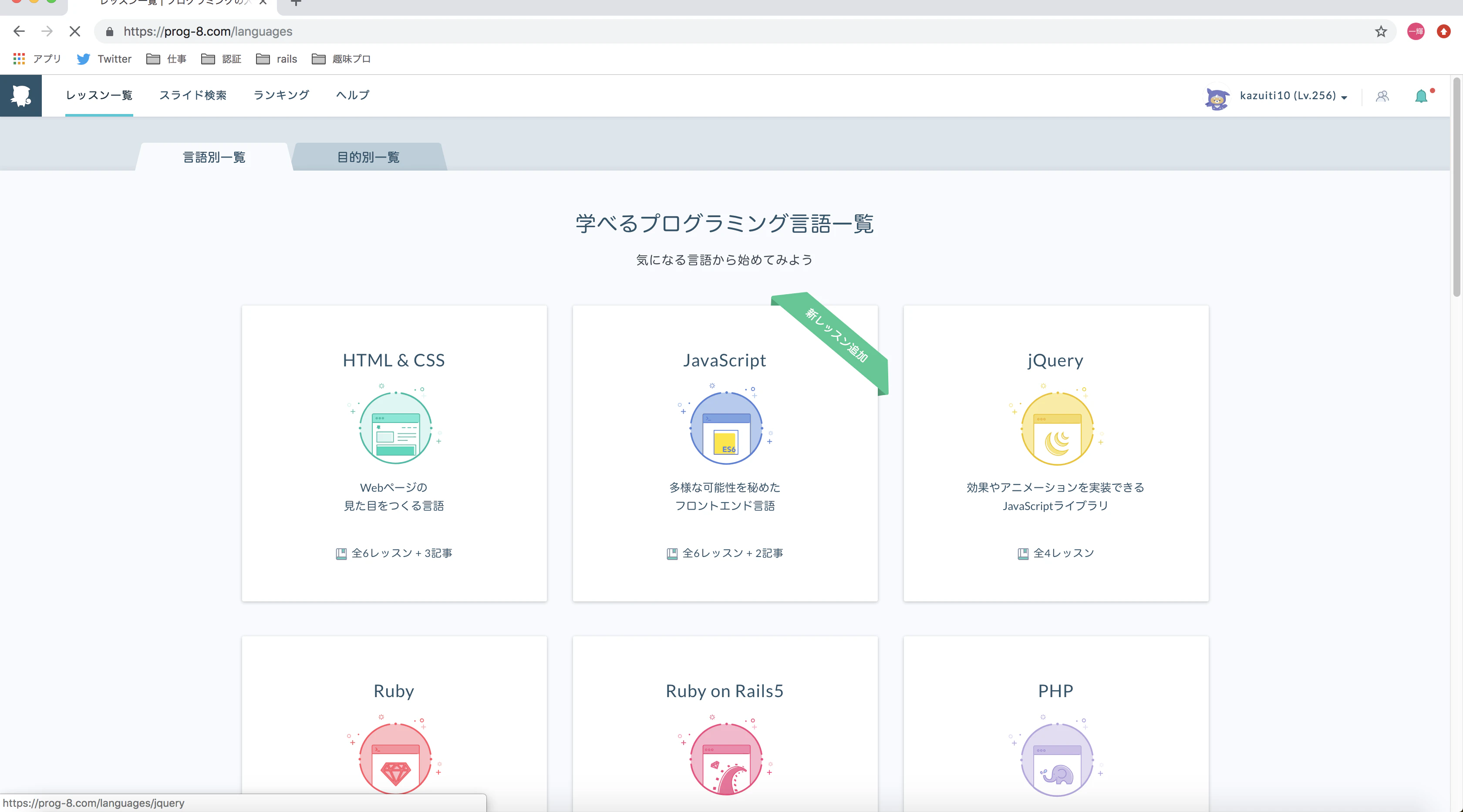Bookmark this page with the star icon

[x=1381, y=31]
